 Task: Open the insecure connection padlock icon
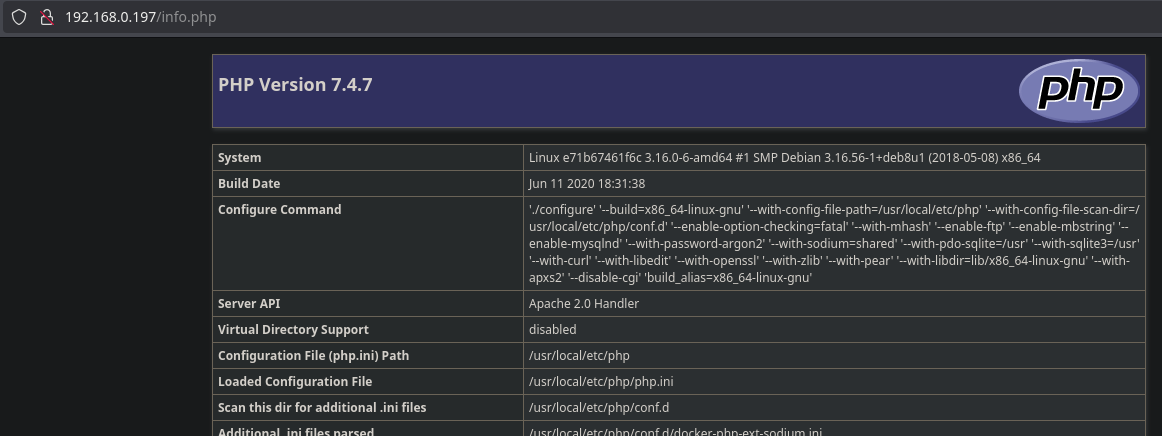45,17
